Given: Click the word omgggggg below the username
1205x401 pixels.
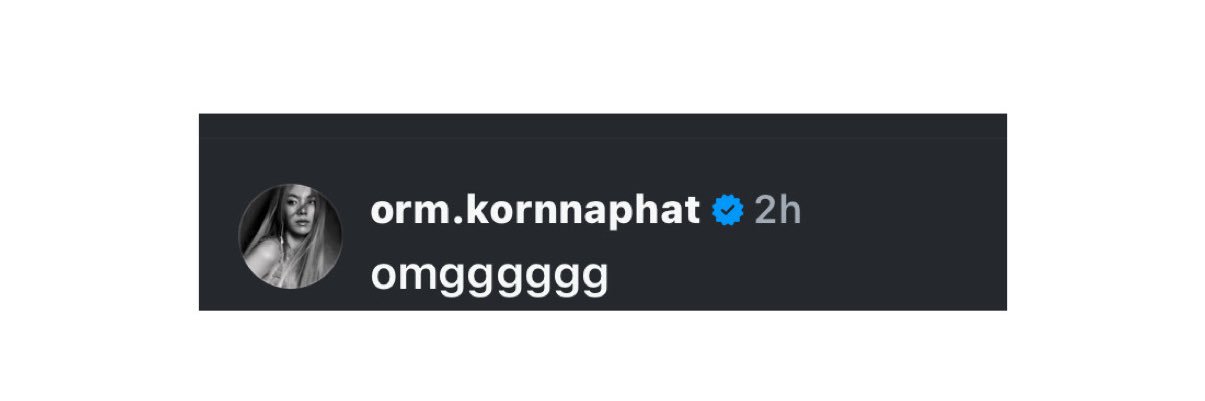Looking at the screenshot, I should point(489,275).
